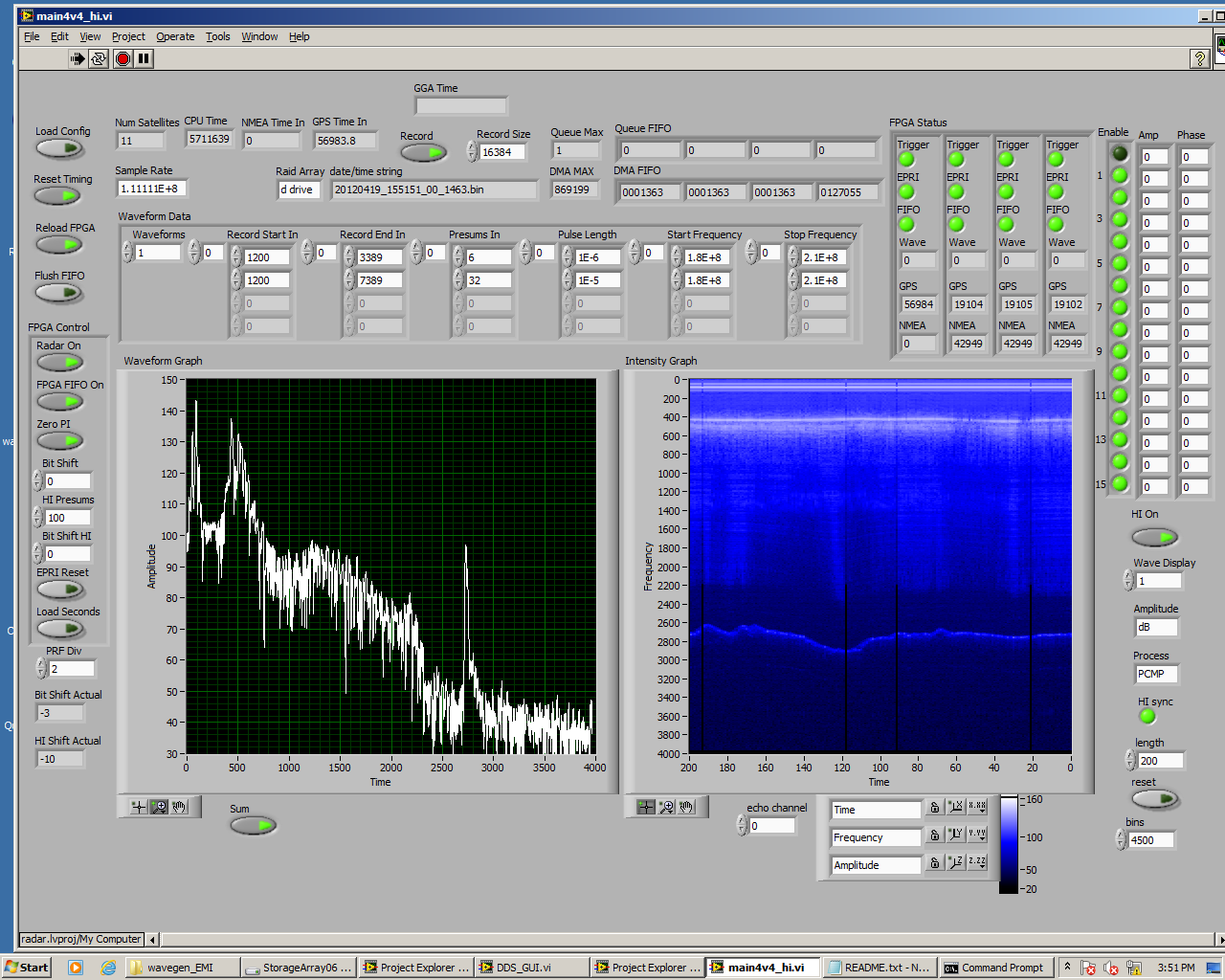The height and width of the screenshot is (980, 1225).
Task: Click the Run arrow toolbar icon
Action: click(78, 58)
